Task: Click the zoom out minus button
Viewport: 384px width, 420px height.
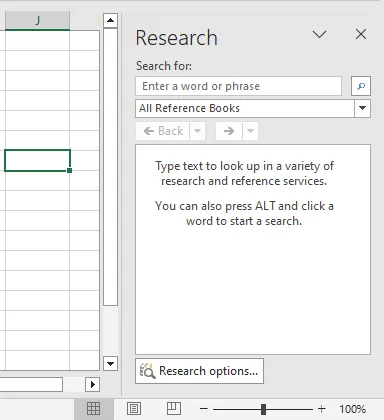Action: coord(204,409)
